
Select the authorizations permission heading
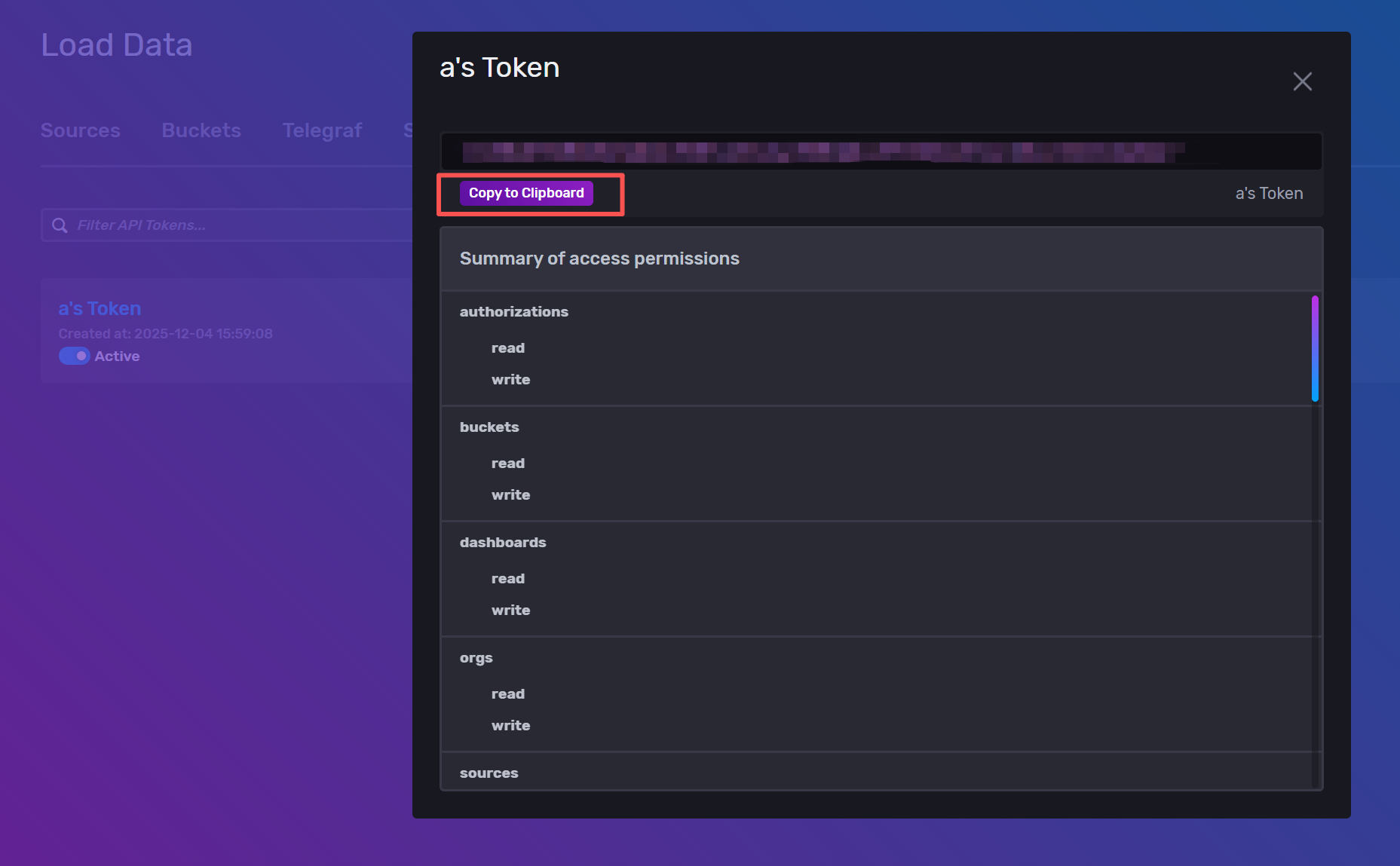[x=514, y=312]
